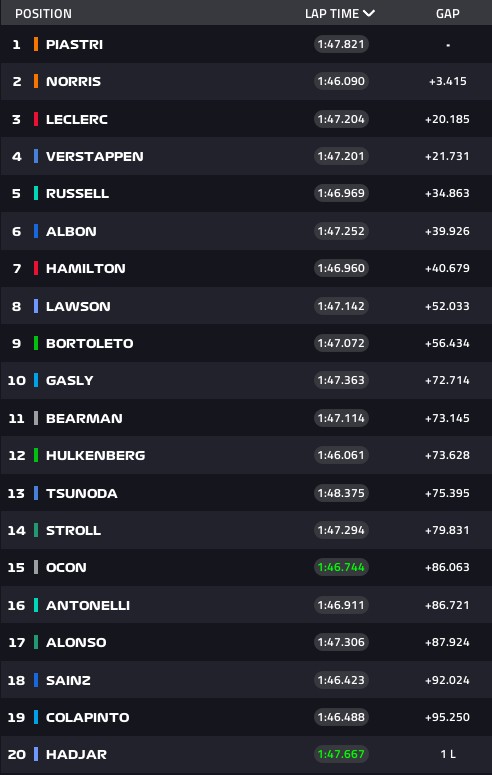This screenshot has height=775, width=492.
Task: Open driver VERSTAPPEN row
Action: pos(246,156)
